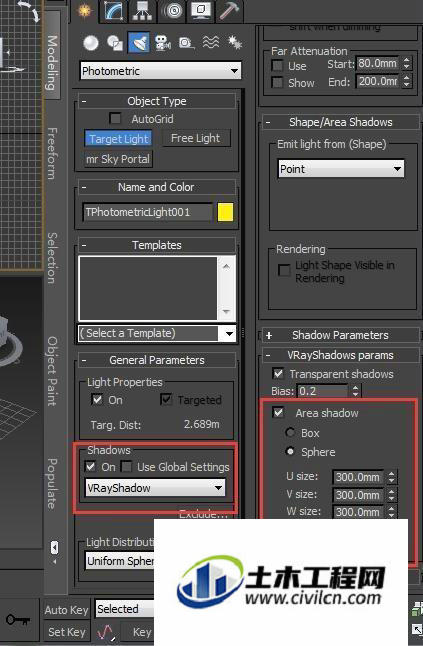Toggle the Targeted checkbox

(166, 399)
